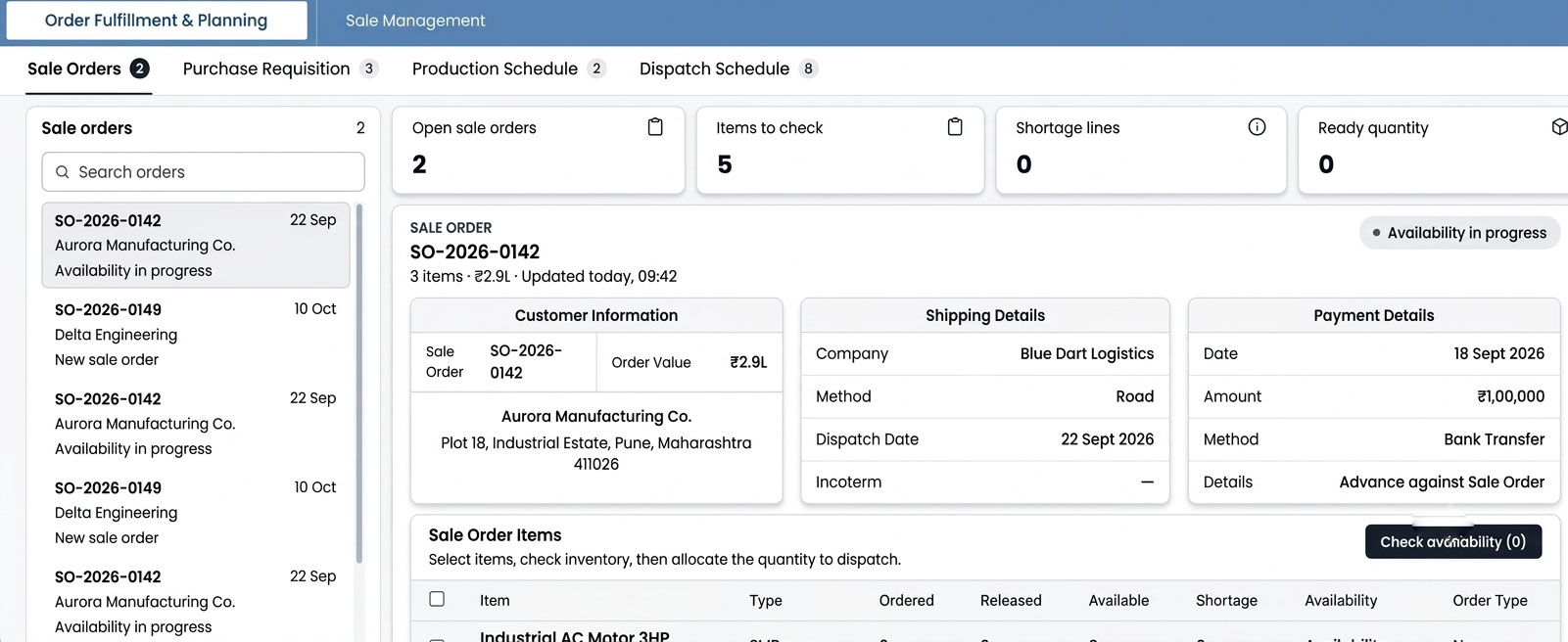Viewport: 1568px width, 642px height.
Task: Click the Payment Details panel header
Action: pyautogui.click(x=1374, y=316)
